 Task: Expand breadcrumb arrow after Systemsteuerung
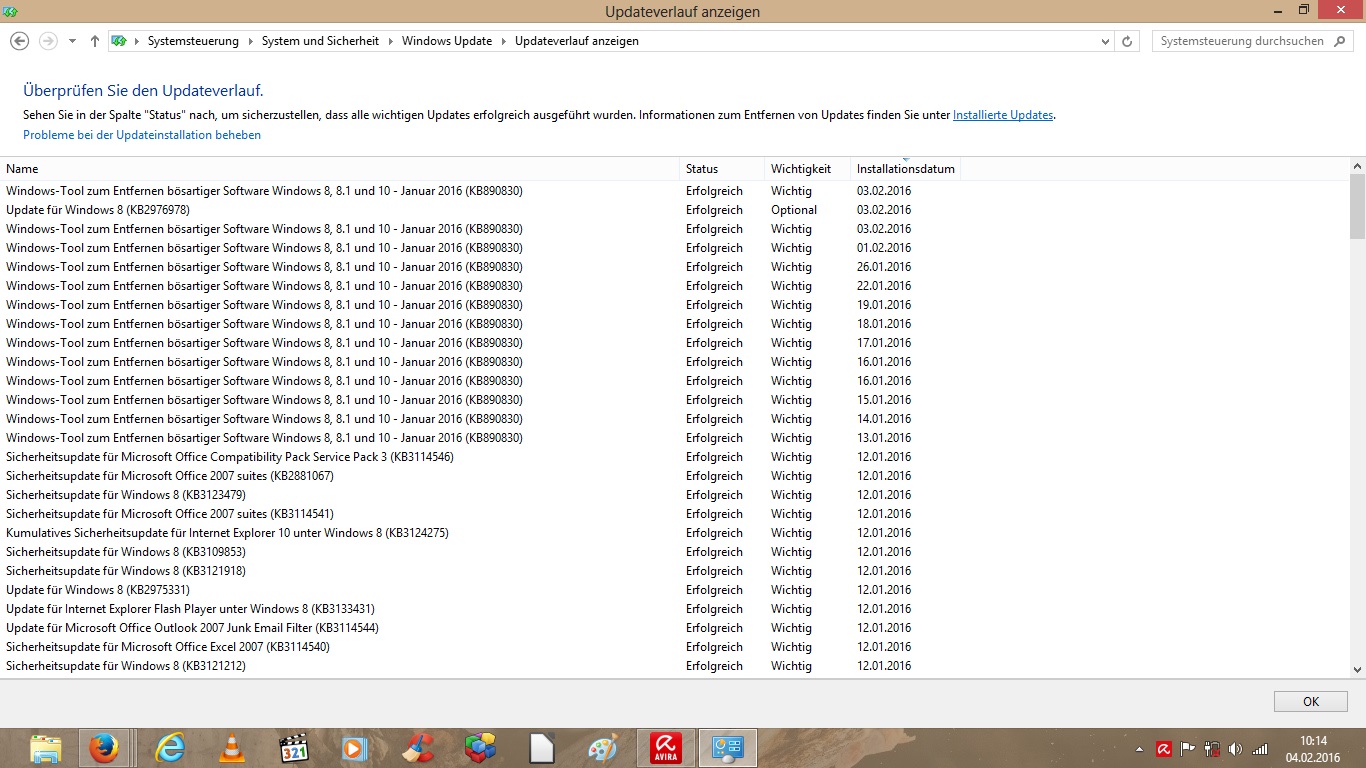coord(251,41)
